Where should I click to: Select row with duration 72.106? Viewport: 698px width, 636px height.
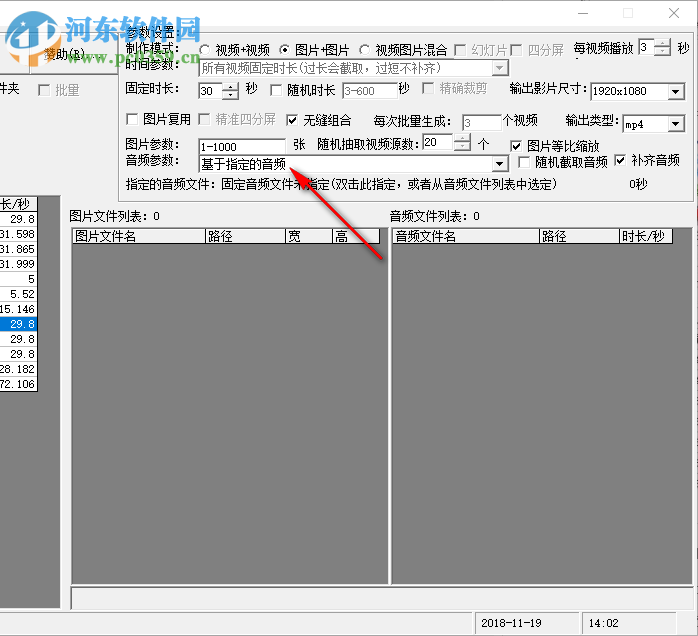coord(18,384)
